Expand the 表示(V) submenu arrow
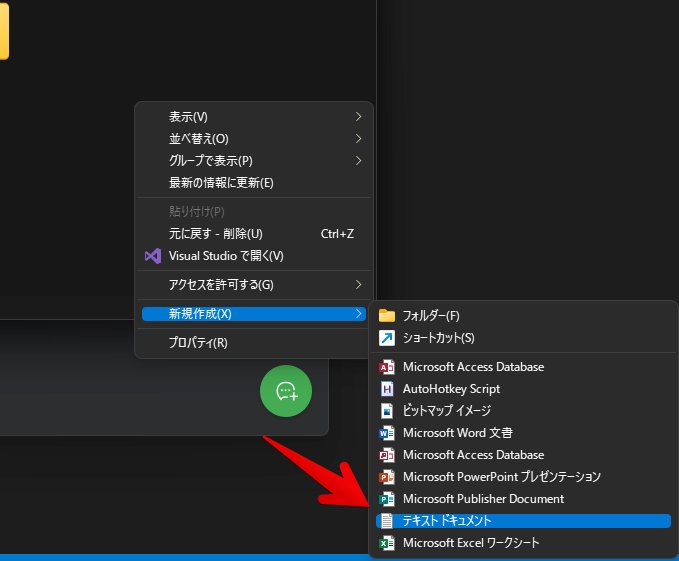 358,116
